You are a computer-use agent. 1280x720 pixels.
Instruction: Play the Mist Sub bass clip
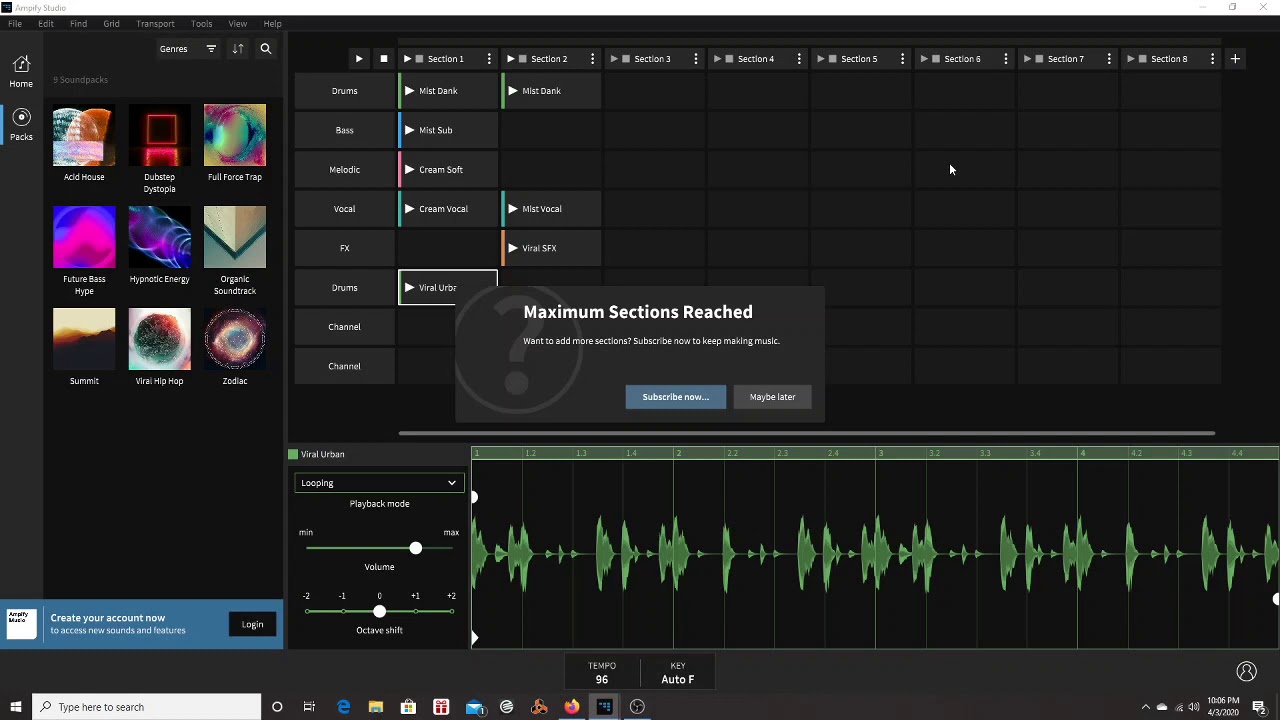(x=409, y=130)
